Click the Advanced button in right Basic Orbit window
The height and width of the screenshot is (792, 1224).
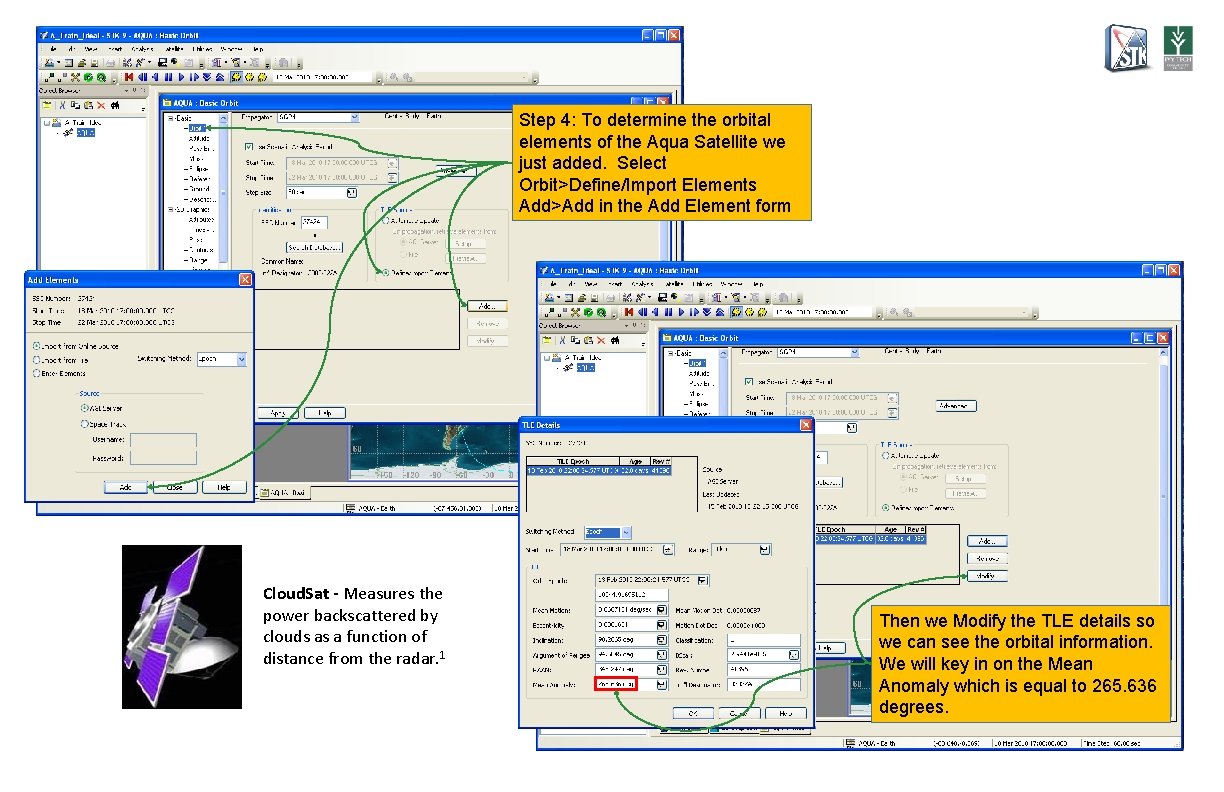point(956,406)
